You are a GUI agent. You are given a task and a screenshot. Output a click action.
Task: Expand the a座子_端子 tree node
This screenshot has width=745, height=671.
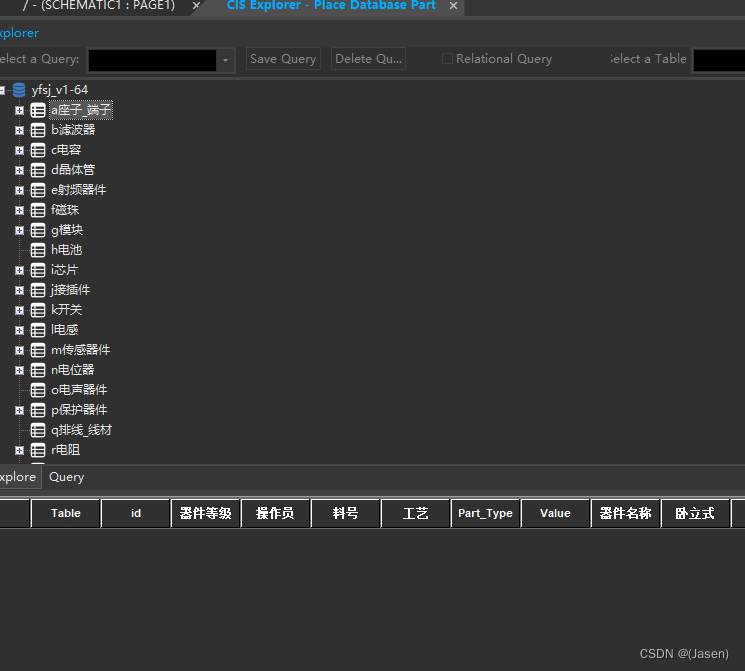point(19,110)
